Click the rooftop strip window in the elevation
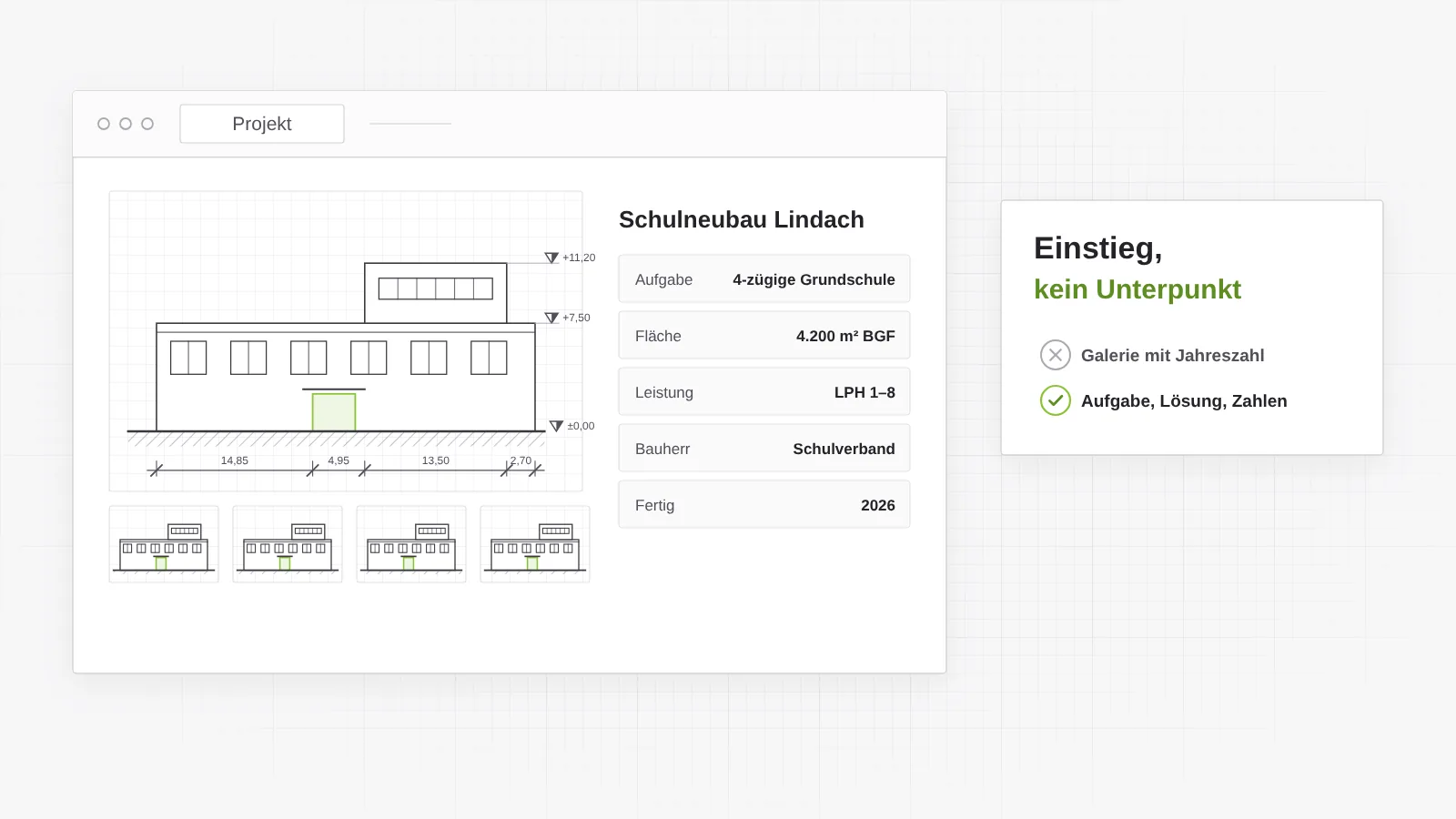The image size is (1456, 819). pyautogui.click(x=436, y=288)
